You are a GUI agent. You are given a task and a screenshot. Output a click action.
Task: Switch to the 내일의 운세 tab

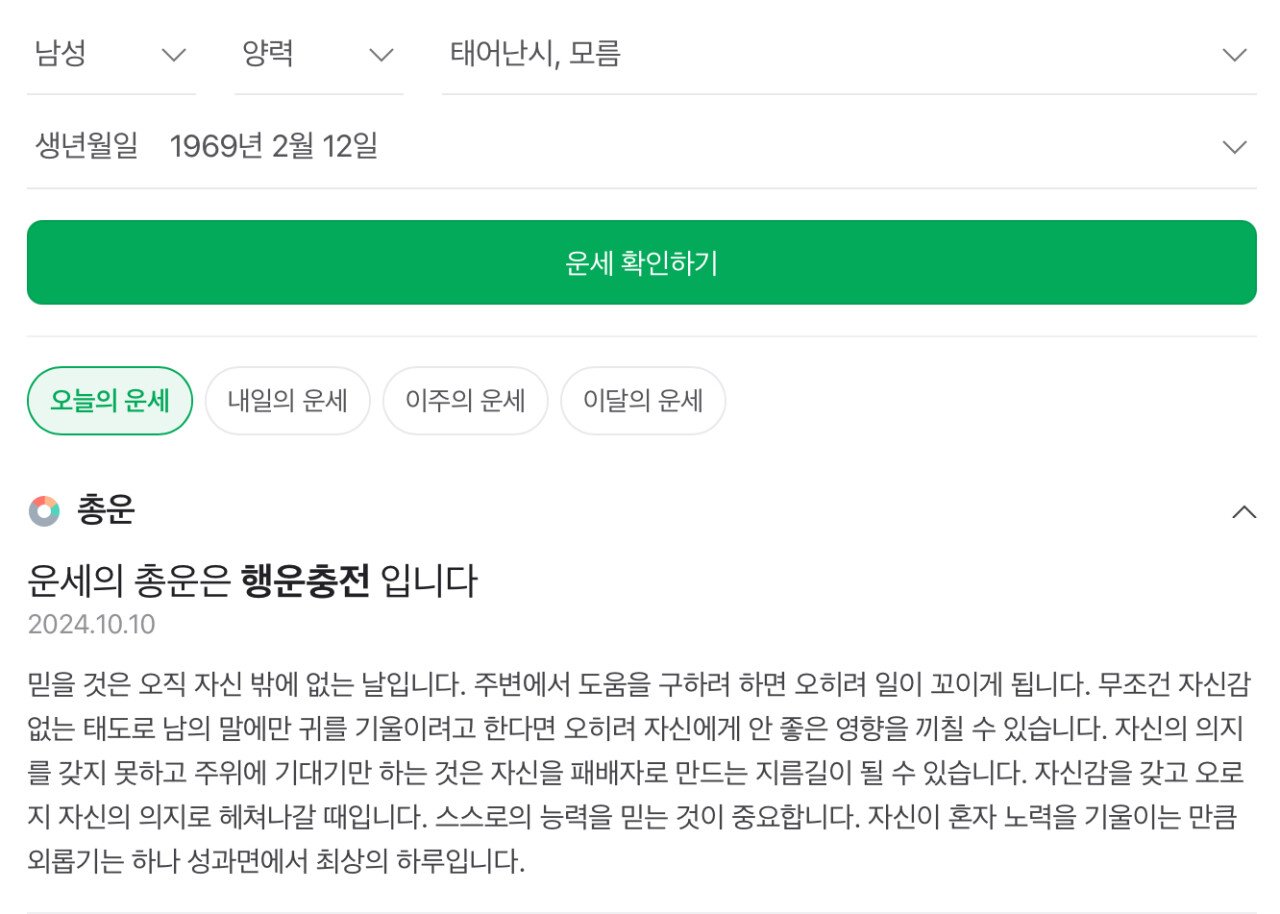tap(288, 401)
